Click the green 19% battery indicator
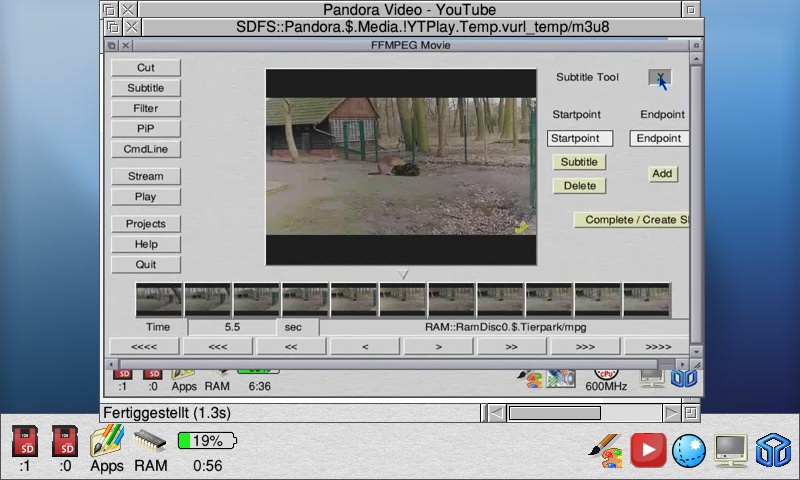 pyautogui.click(x=207, y=441)
